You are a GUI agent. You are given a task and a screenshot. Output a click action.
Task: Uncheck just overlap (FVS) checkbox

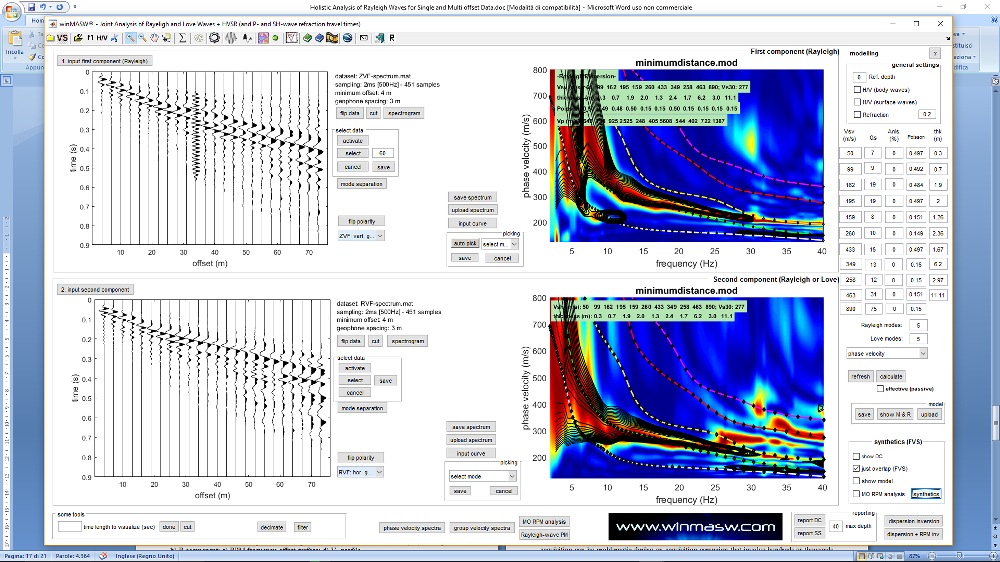pyautogui.click(x=857, y=468)
